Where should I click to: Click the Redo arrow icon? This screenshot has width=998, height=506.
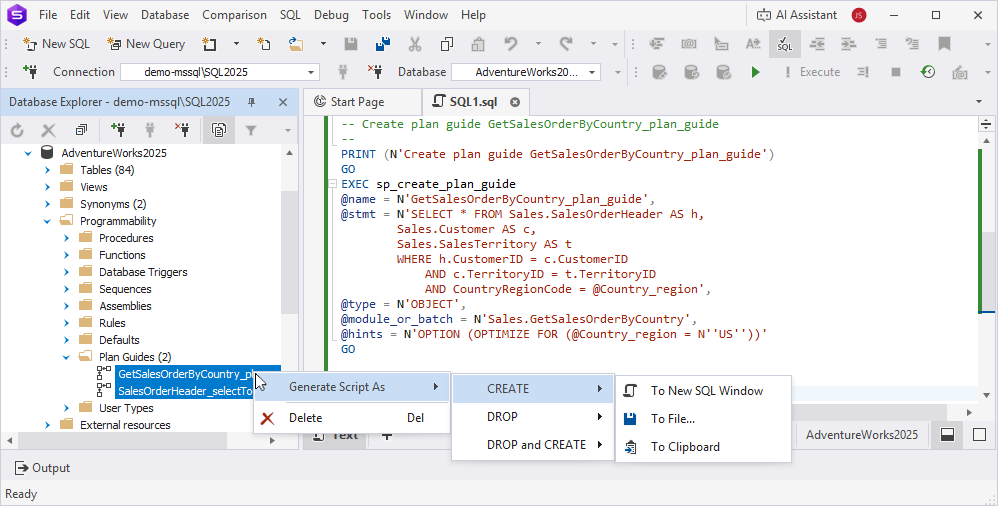point(566,44)
